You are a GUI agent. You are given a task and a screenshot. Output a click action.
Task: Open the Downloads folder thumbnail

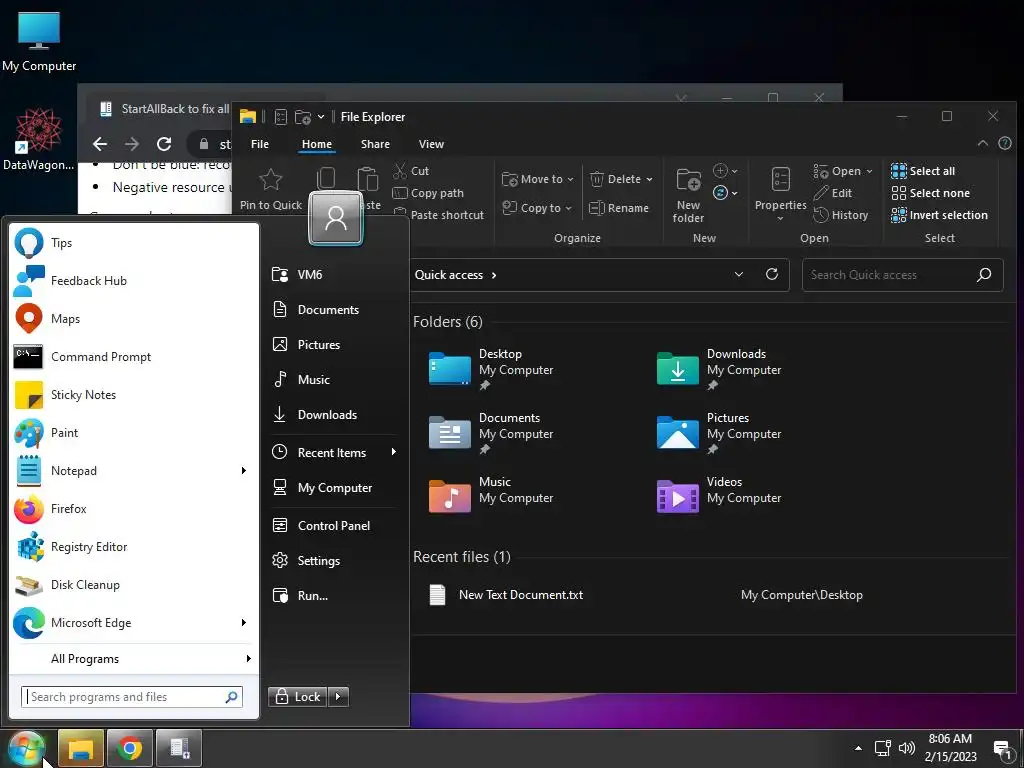(x=677, y=369)
